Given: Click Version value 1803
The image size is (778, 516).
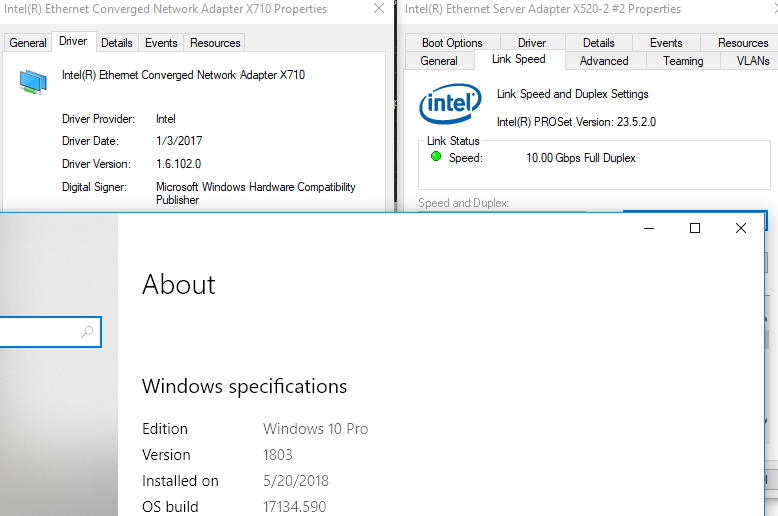Looking at the screenshot, I should 278,454.
